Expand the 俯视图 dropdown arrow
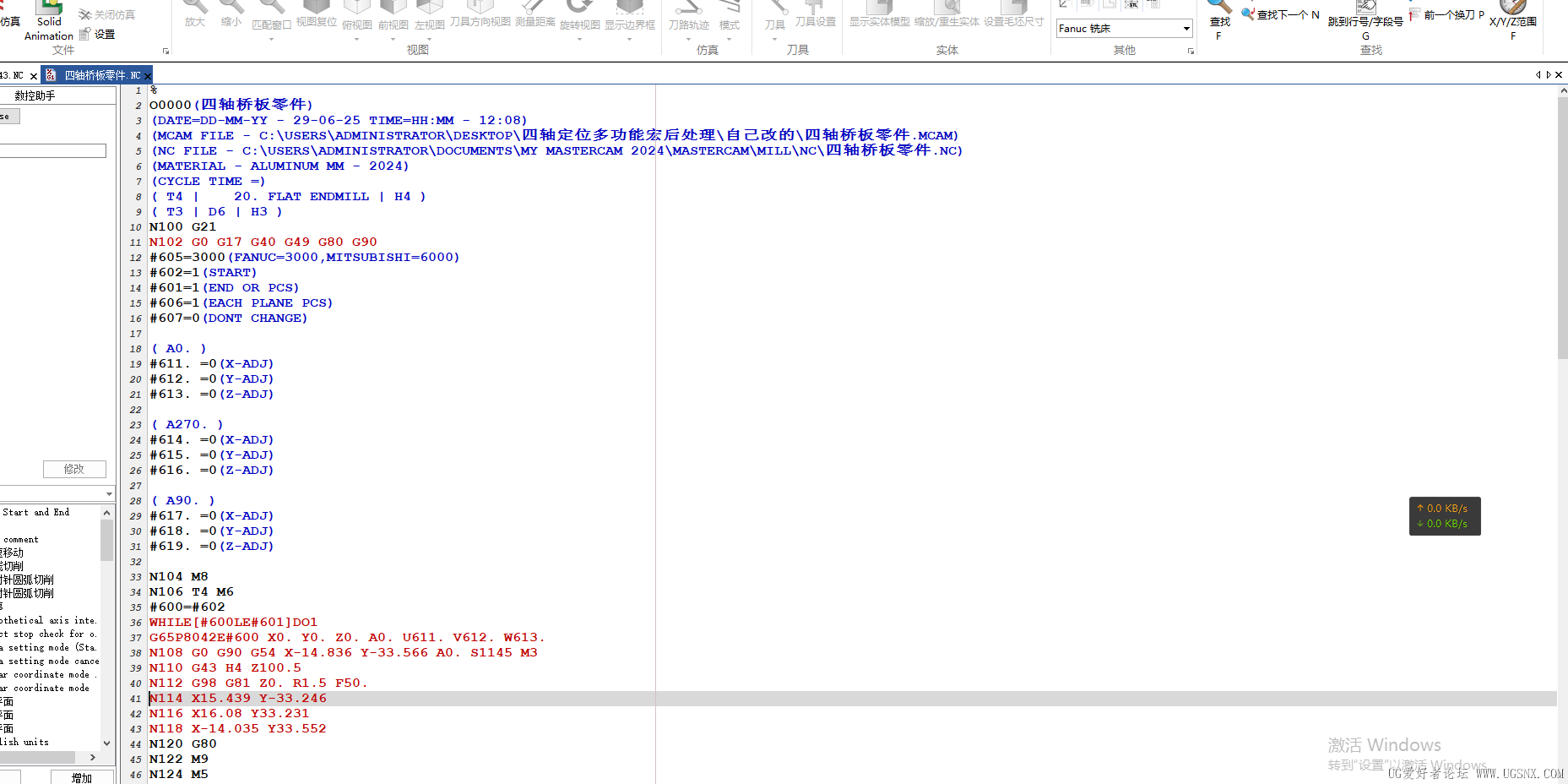1568x784 pixels. pos(356,39)
